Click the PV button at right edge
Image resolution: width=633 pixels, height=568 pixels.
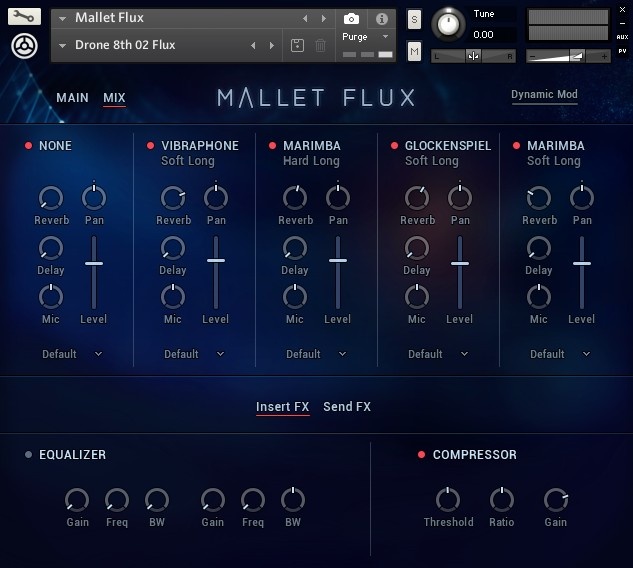tap(623, 51)
